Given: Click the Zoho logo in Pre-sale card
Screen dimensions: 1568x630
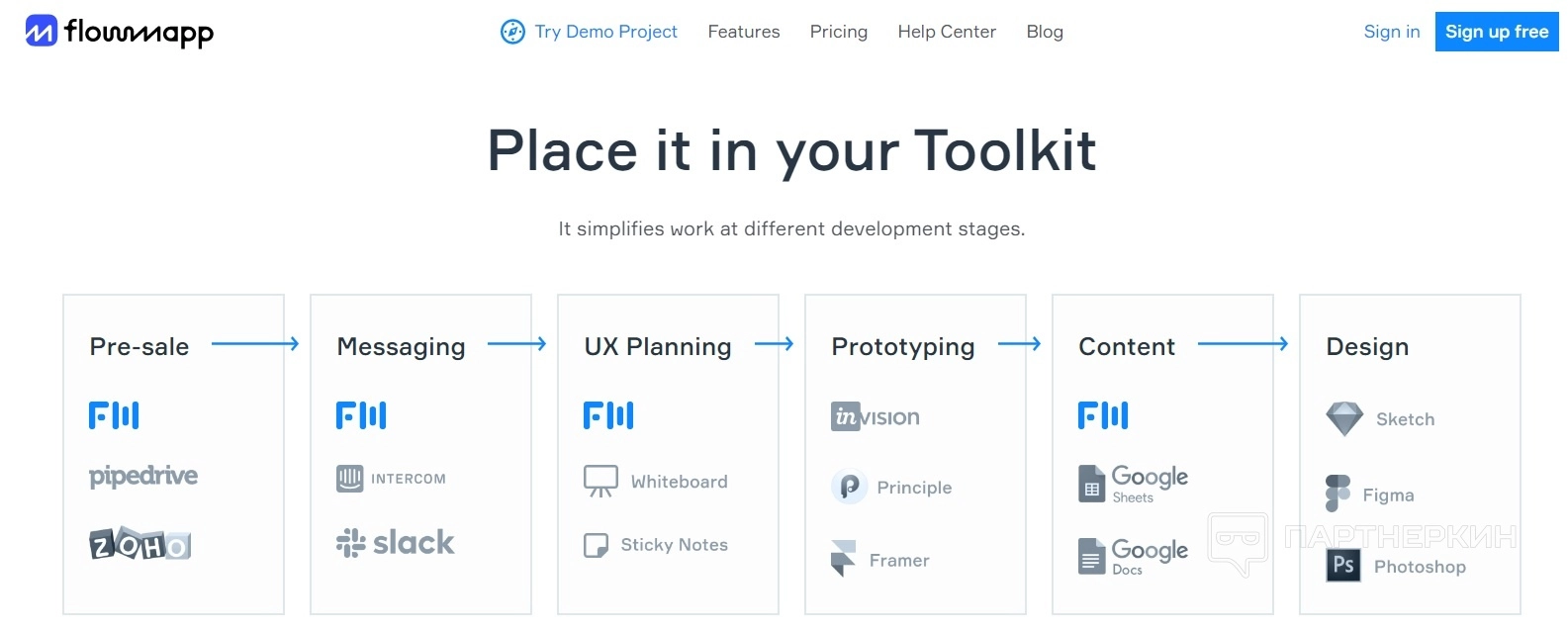Looking at the screenshot, I should click(140, 544).
